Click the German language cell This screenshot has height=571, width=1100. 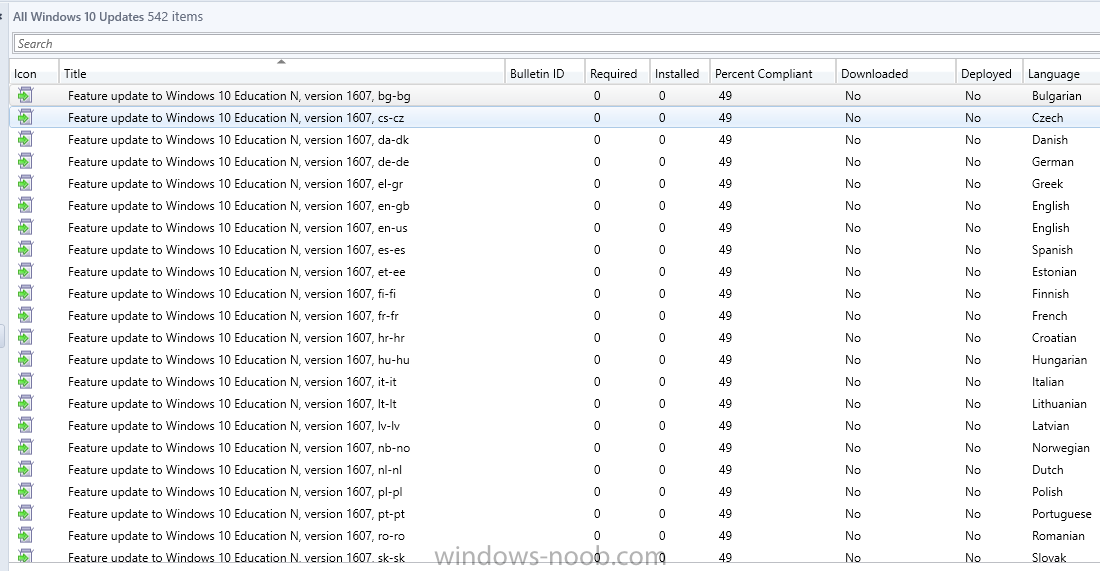[x=1052, y=161]
